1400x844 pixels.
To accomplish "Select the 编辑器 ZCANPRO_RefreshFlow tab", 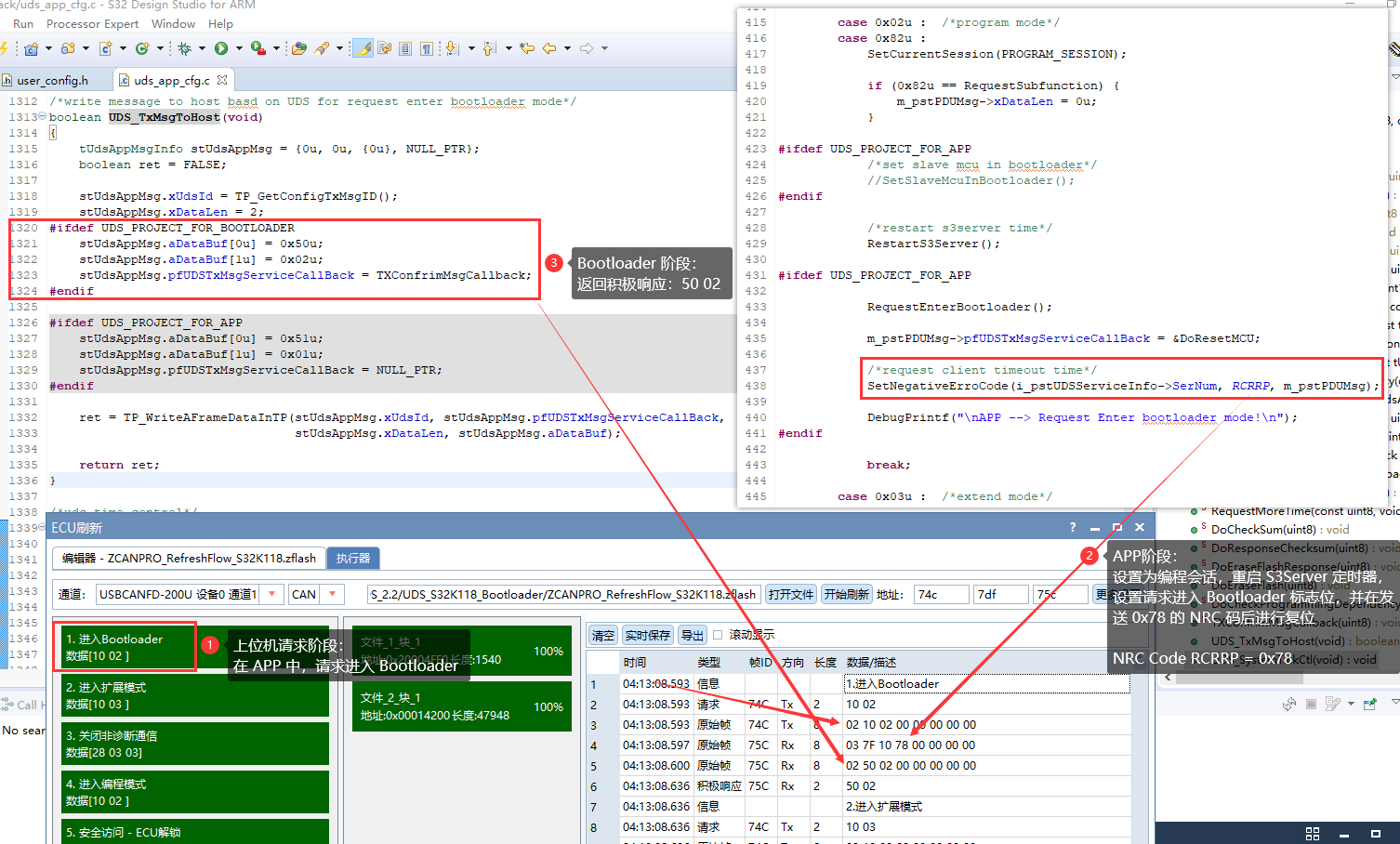I will click(189, 558).
